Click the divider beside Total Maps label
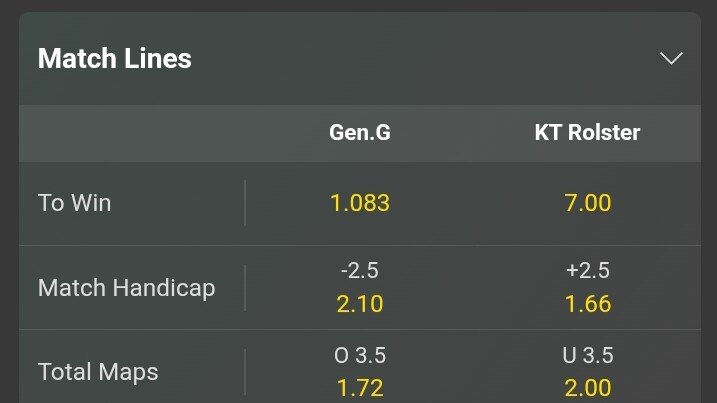The image size is (717, 403). (245, 372)
